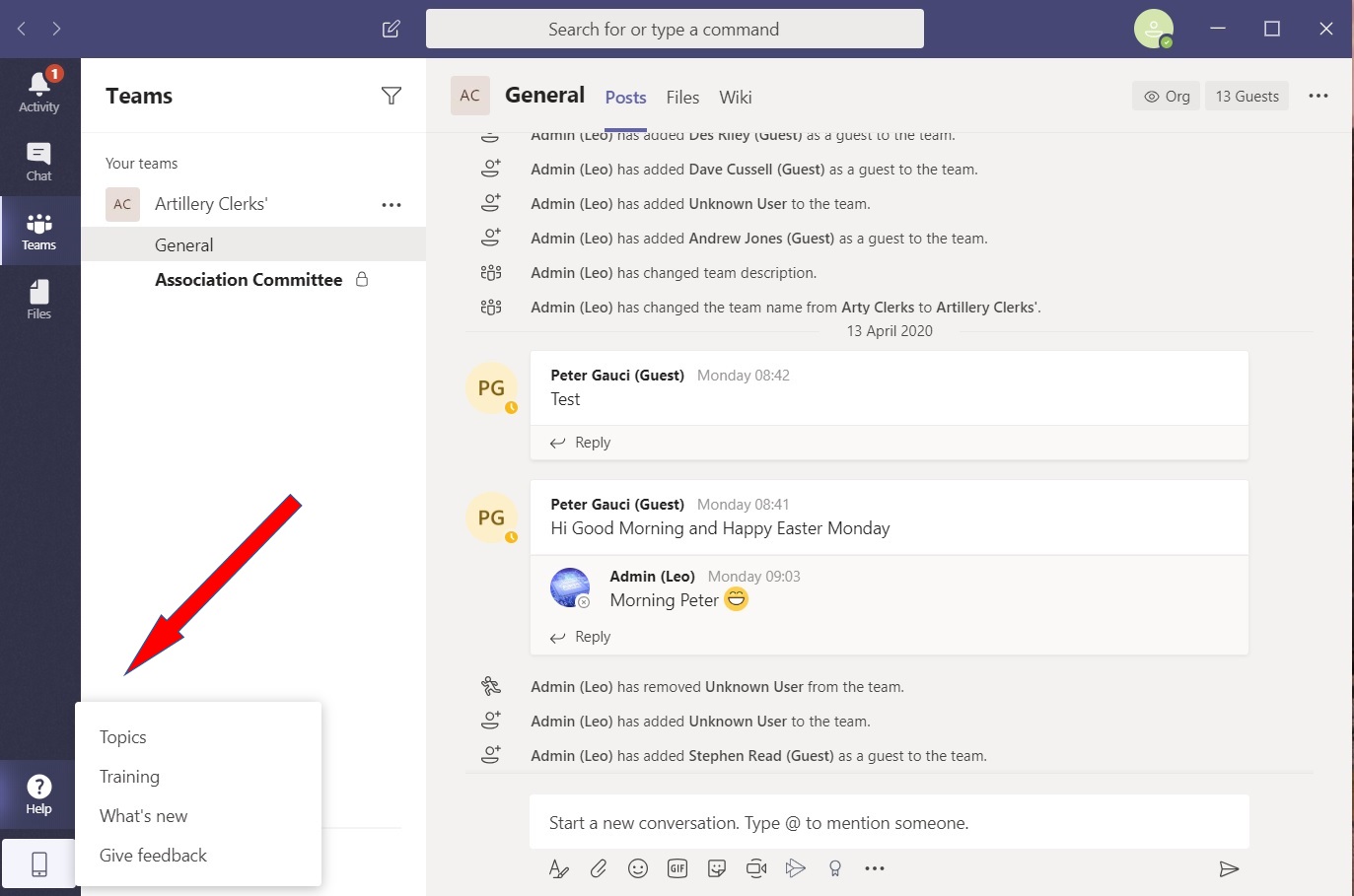Send a Praise badge from the compose bar
The height and width of the screenshot is (896, 1354).
coord(834,868)
